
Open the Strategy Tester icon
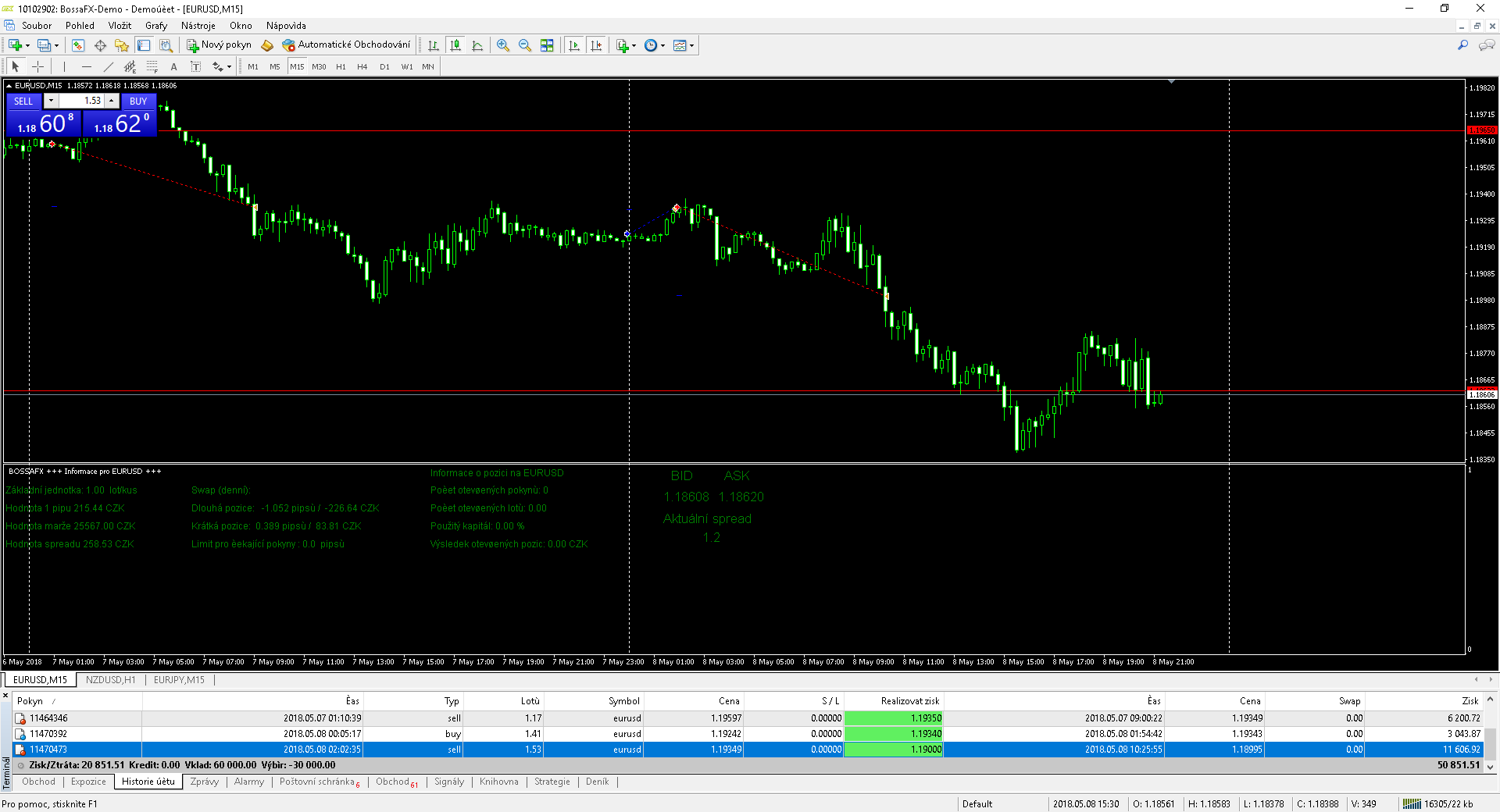pos(166,45)
